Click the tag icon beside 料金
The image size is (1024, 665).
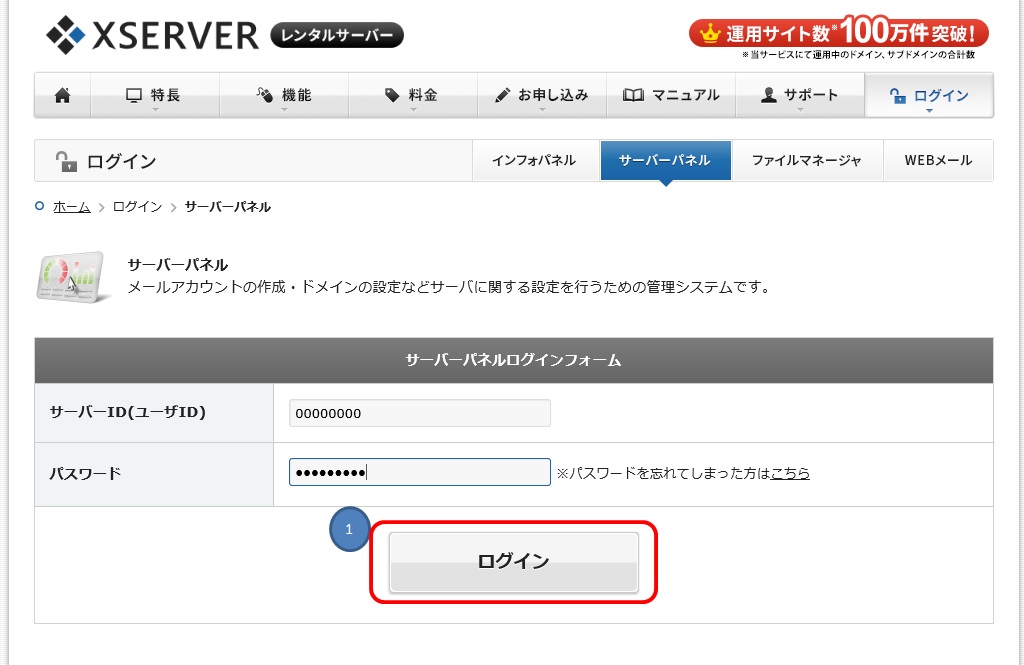392,95
